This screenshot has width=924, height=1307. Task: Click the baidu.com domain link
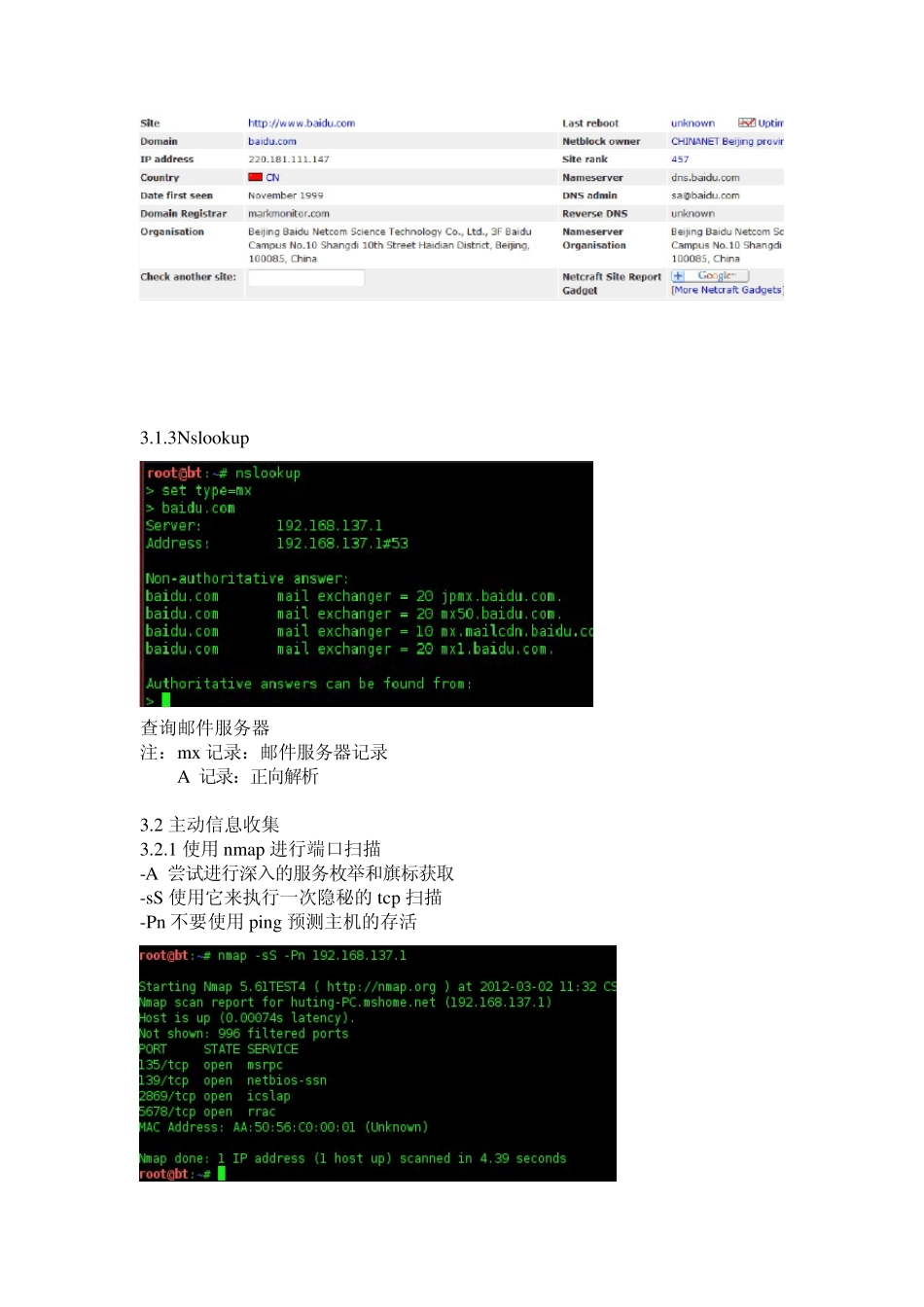[271, 141]
